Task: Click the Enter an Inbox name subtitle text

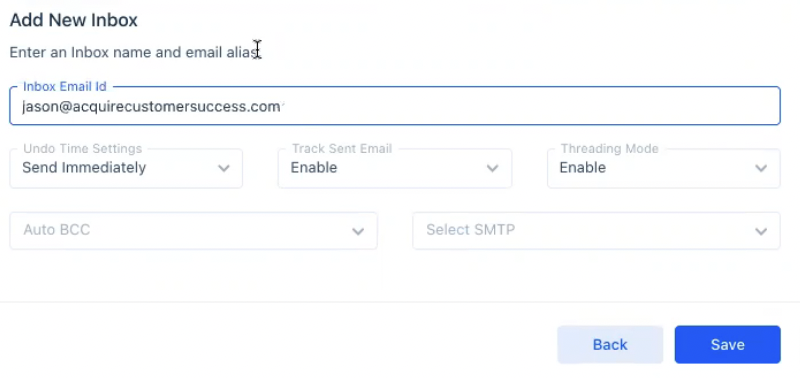Action: (134, 53)
